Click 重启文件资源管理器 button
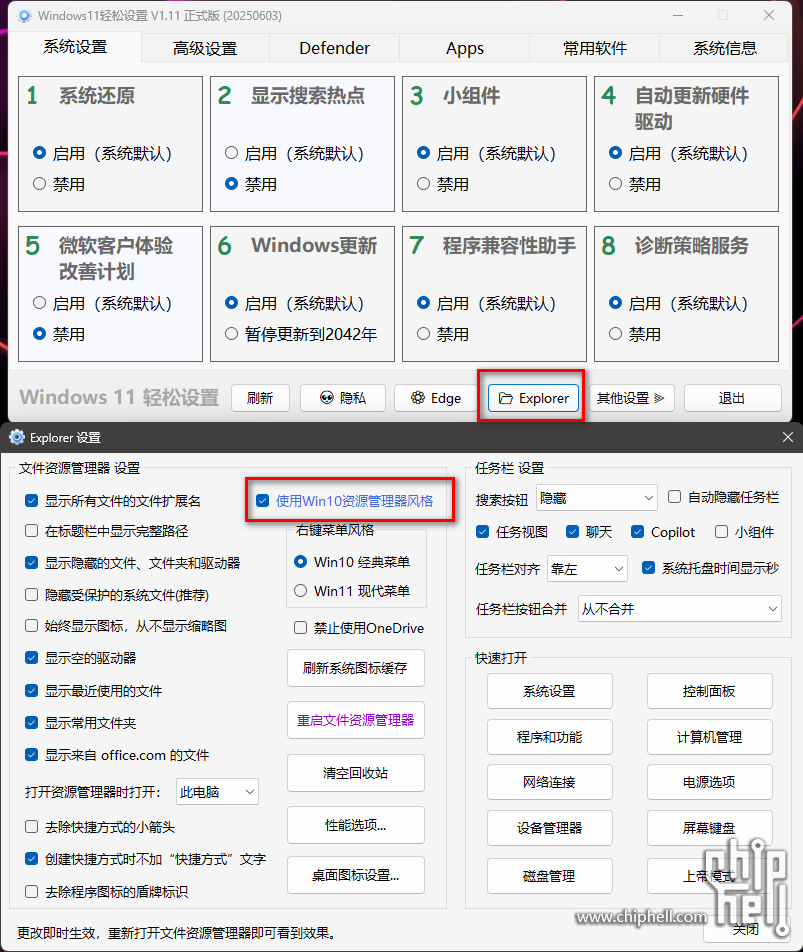This screenshot has height=952, width=803. click(x=356, y=721)
